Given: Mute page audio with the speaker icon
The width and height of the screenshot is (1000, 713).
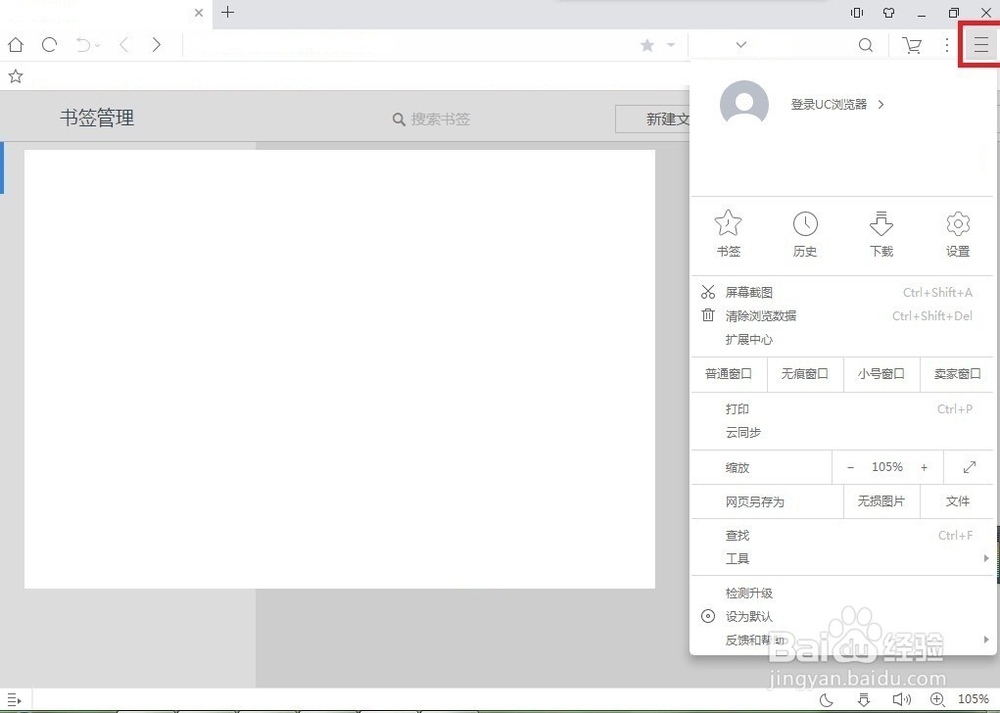Looking at the screenshot, I should click(903, 699).
